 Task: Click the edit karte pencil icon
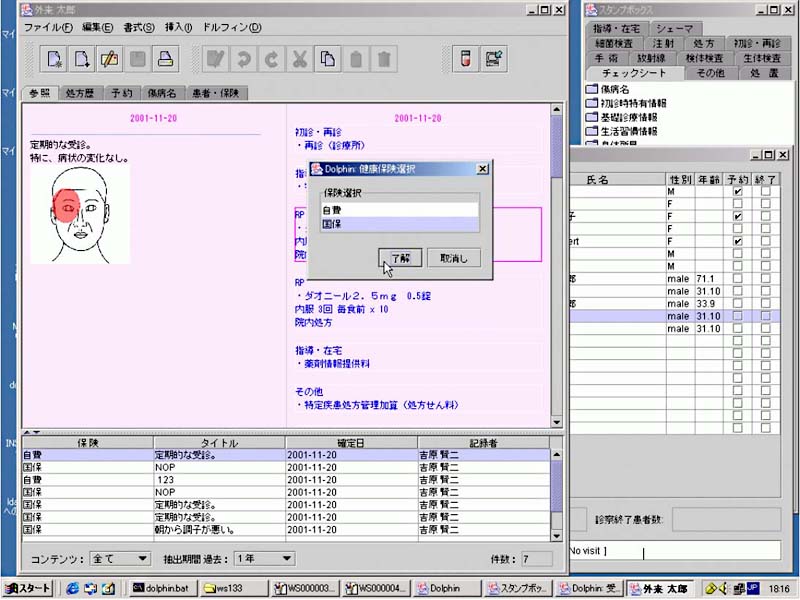point(110,59)
